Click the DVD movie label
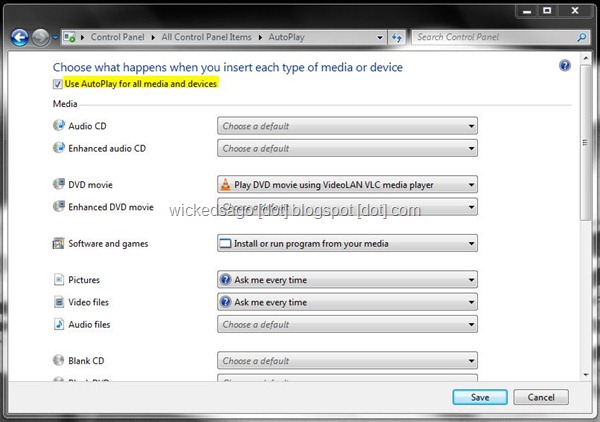 [x=90, y=185]
